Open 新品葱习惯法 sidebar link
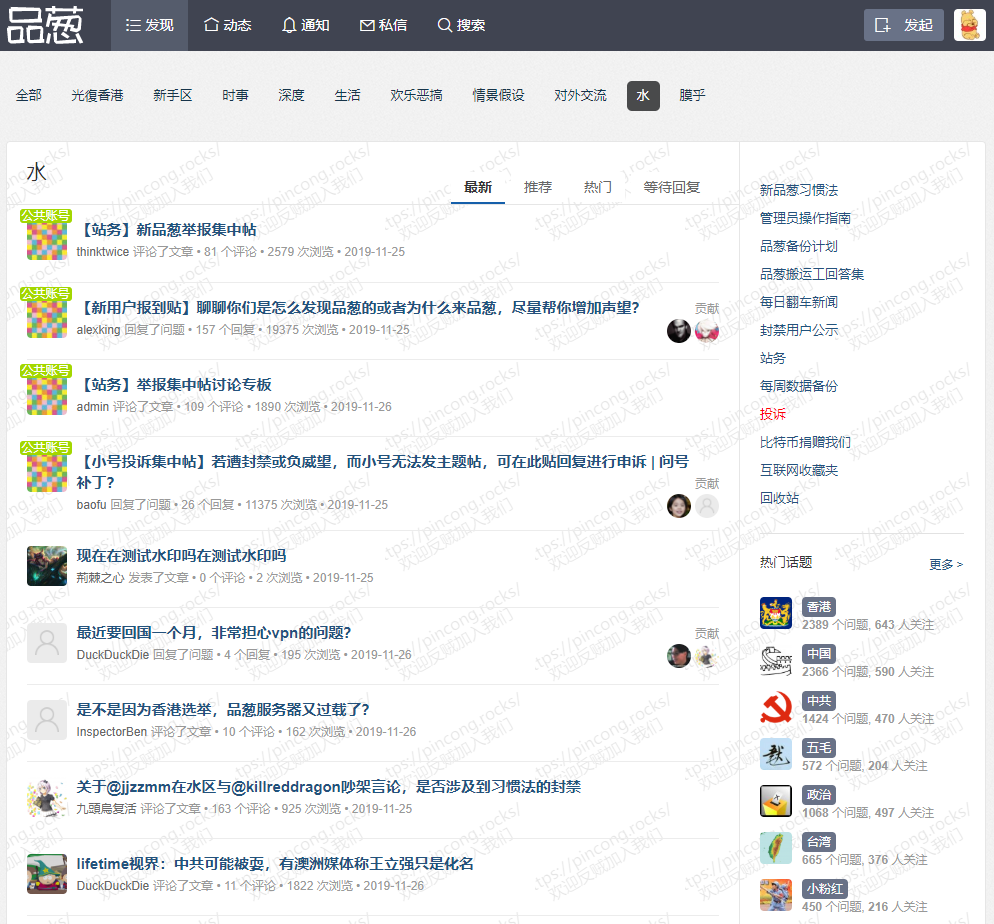The width and height of the screenshot is (994, 924). tap(799, 190)
